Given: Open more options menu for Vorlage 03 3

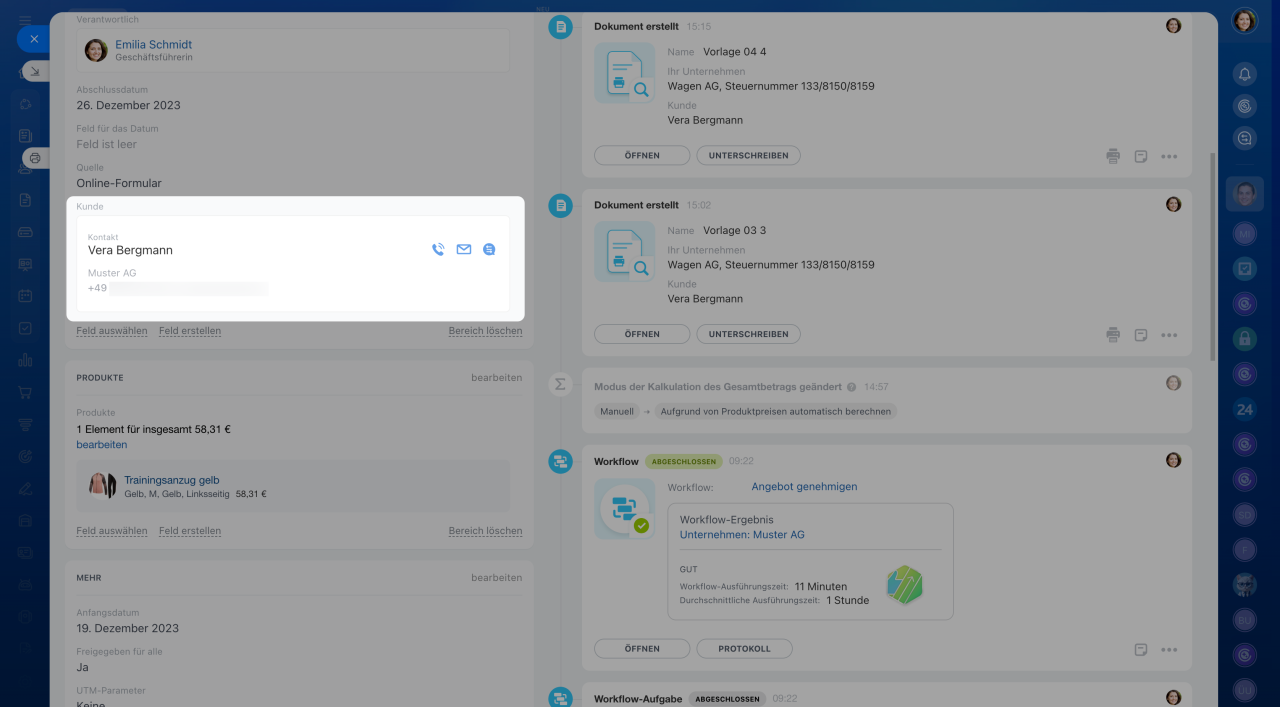Looking at the screenshot, I should coord(1169,335).
